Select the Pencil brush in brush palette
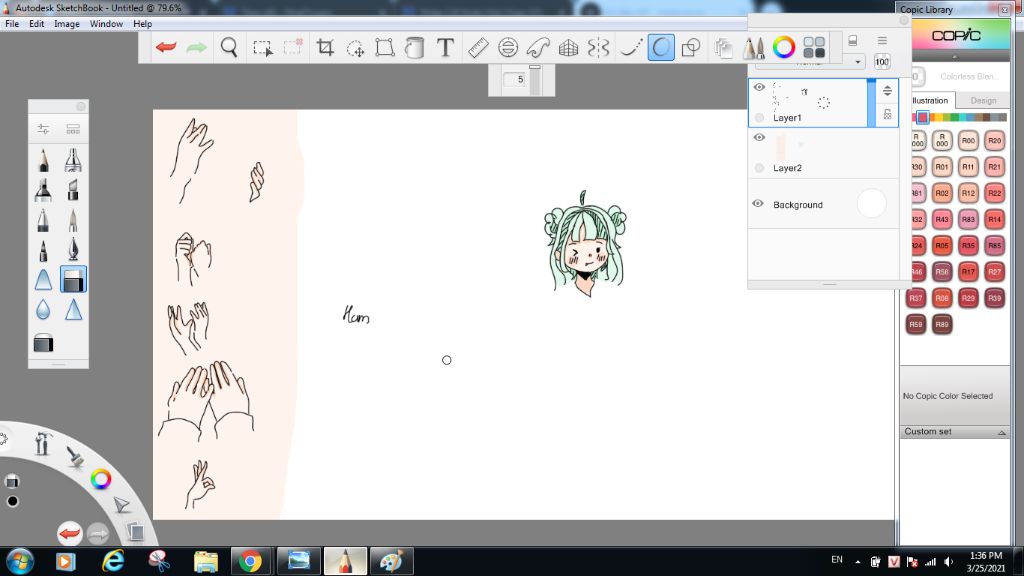The image size is (1024, 576). 43,160
